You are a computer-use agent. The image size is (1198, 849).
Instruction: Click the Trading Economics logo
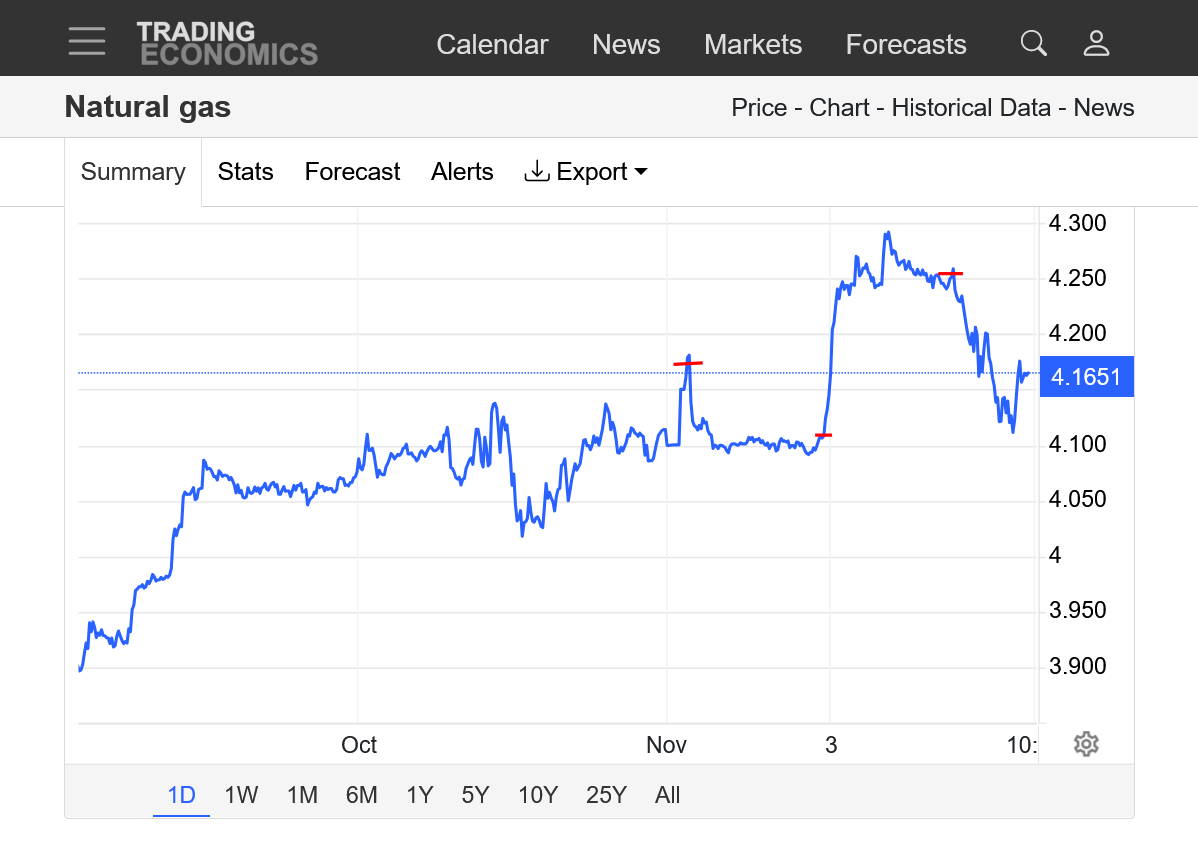pos(227,44)
